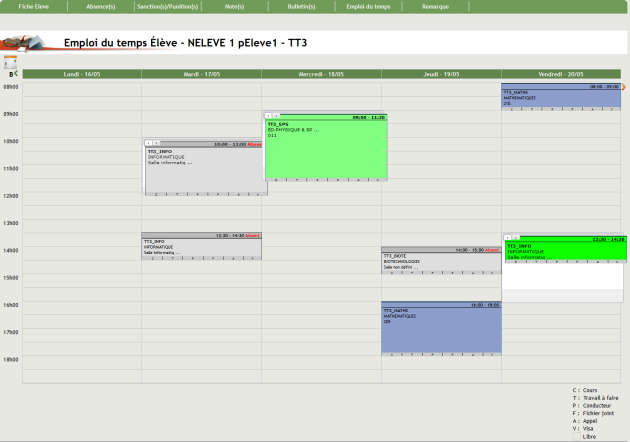Switch to the Absence(s) tab
This screenshot has height=442, width=630.
pyautogui.click(x=100, y=6)
